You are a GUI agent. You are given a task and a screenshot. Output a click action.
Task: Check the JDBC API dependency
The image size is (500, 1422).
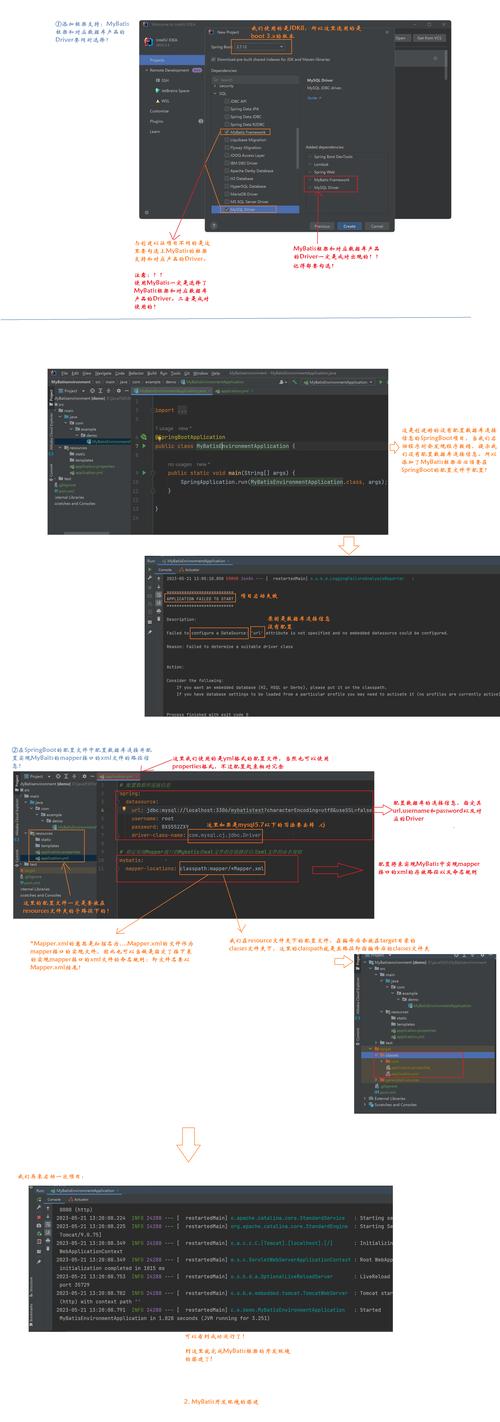226,101
